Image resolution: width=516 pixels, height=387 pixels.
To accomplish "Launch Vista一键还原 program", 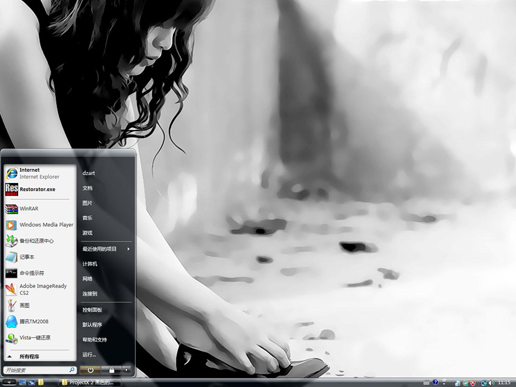I will [x=39, y=338].
